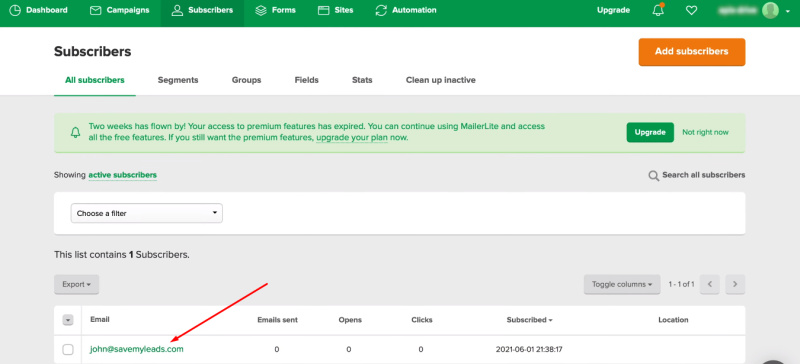Click the Add subscribers button
This screenshot has height=364, width=800.
(691, 52)
